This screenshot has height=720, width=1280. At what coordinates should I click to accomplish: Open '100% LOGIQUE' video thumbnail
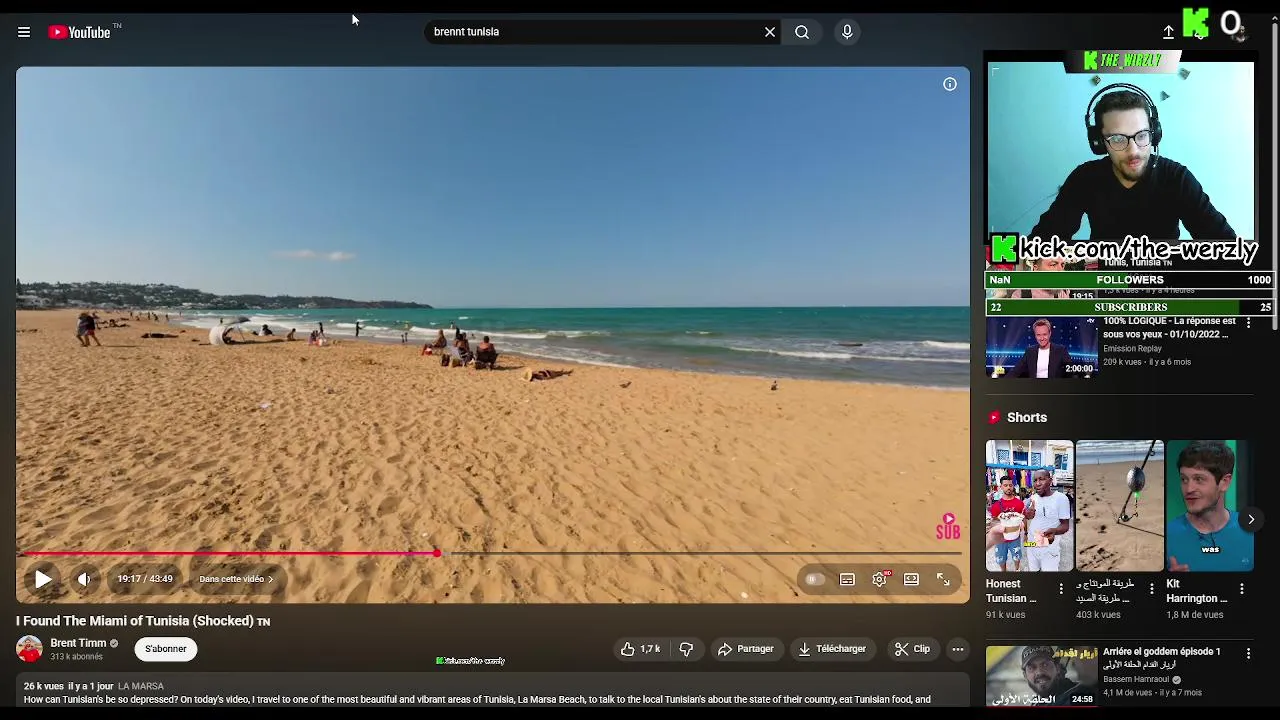[x=1041, y=347]
